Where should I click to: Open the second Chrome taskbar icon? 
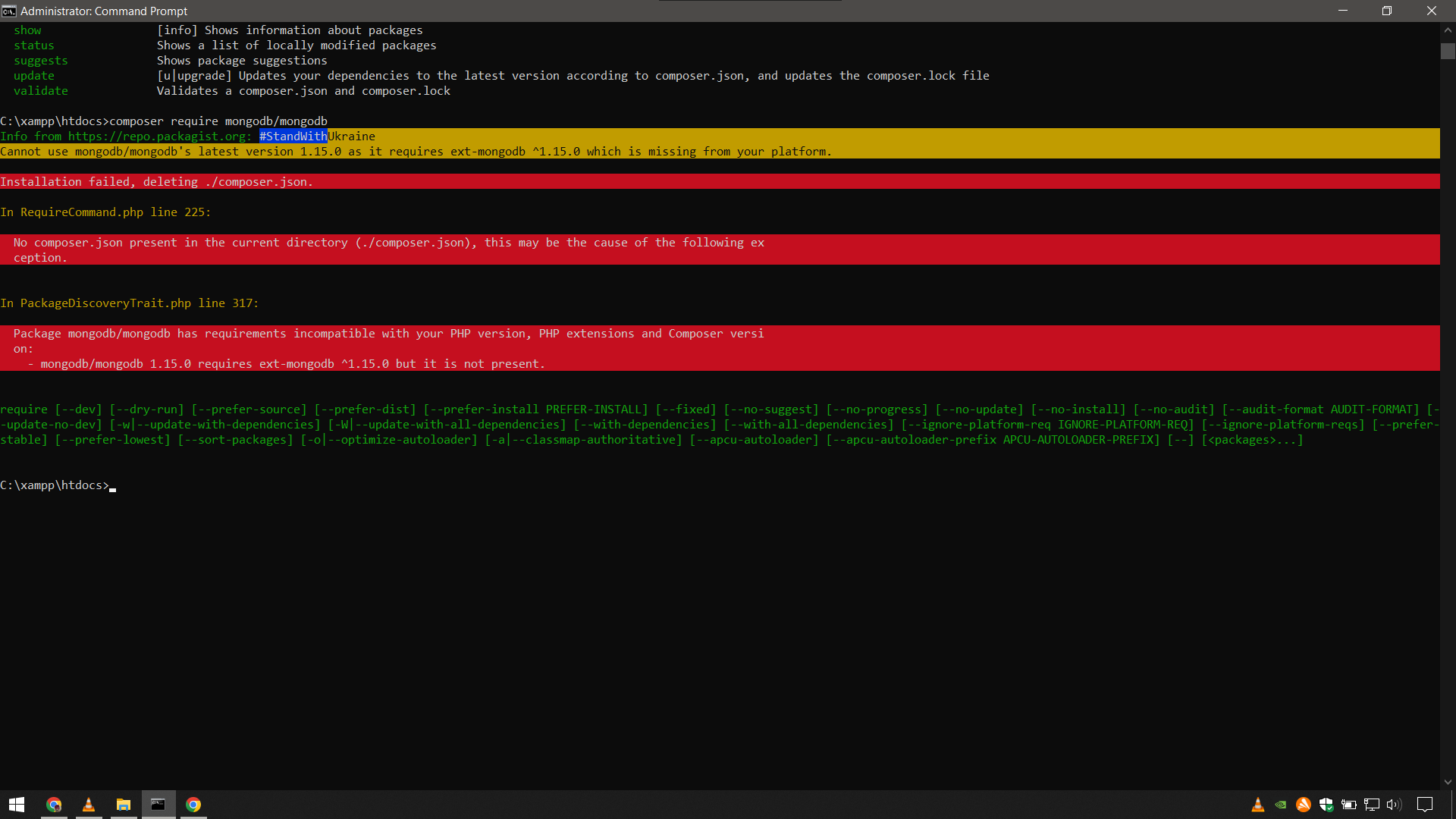coord(193,805)
